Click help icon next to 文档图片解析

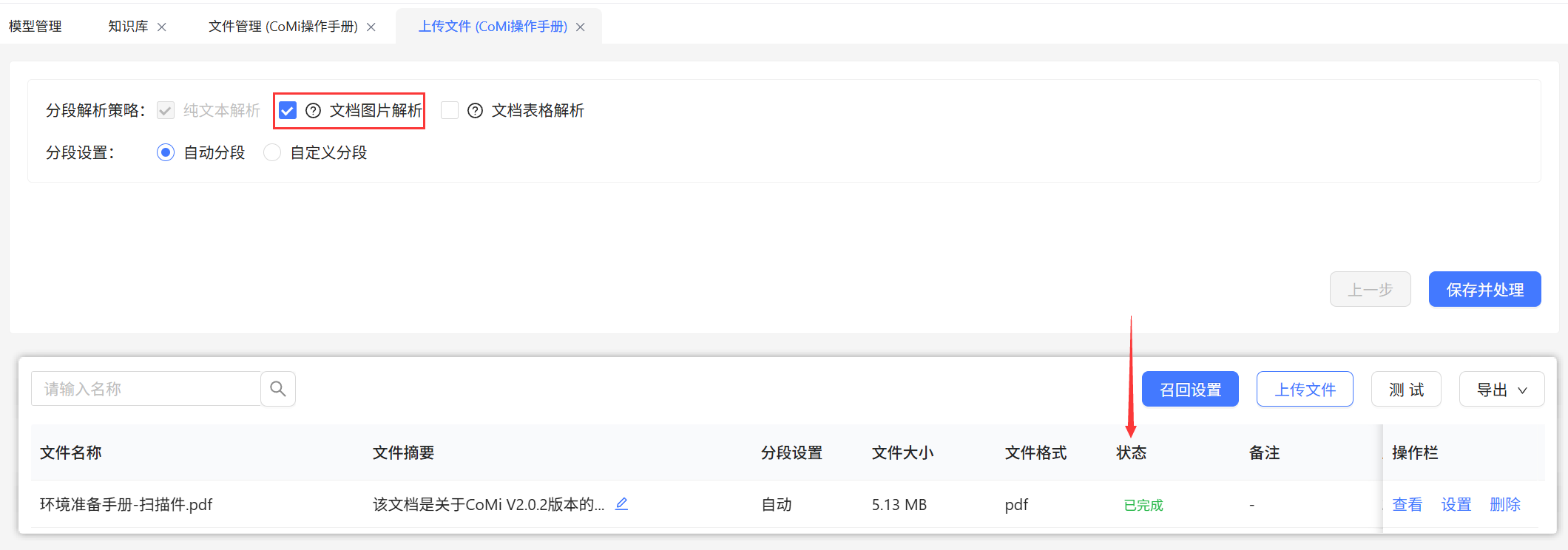pyautogui.click(x=314, y=111)
